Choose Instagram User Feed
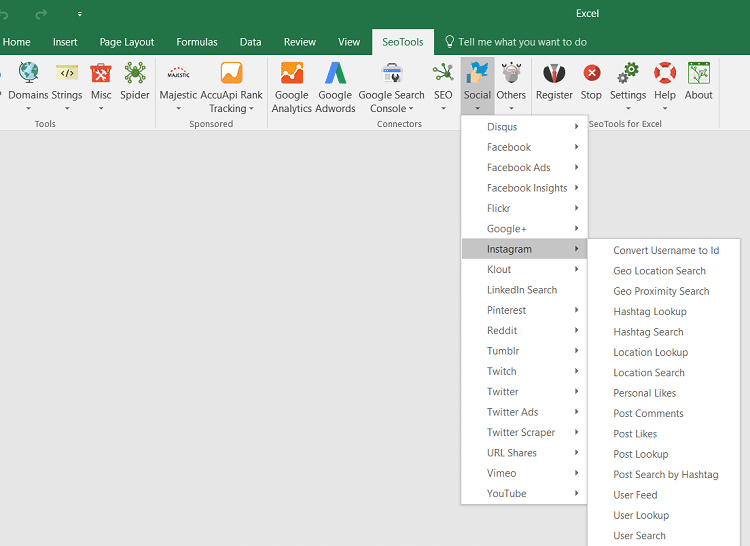Screen dimensions: 750x546 click(664, 495)
